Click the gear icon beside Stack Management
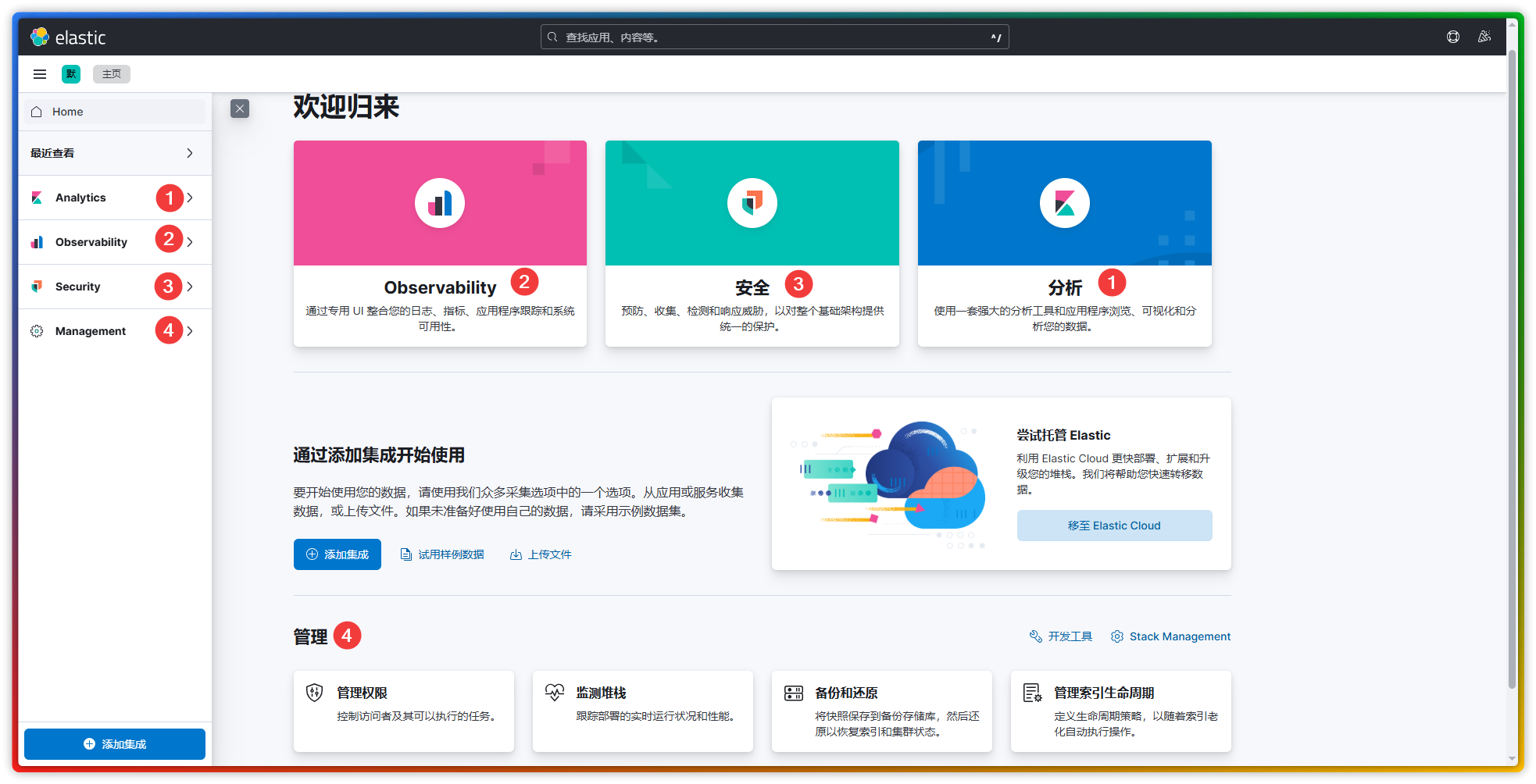The height and width of the screenshot is (784, 1536). 1117,636
